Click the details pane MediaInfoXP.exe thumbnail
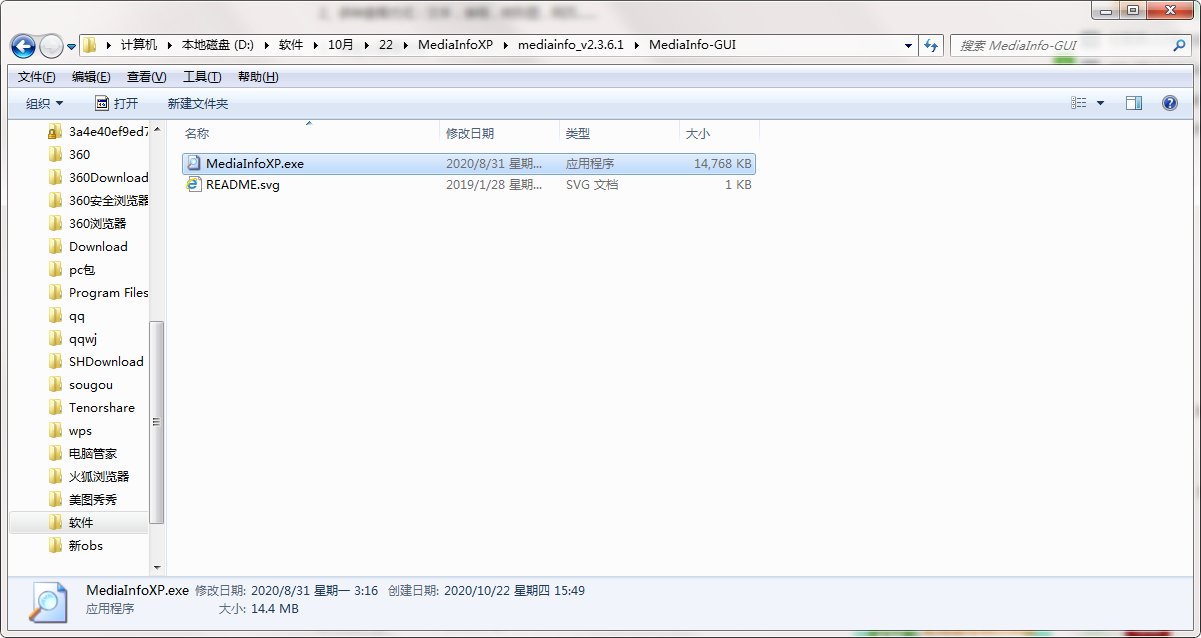This screenshot has height=638, width=1201. click(x=46, y=601)
